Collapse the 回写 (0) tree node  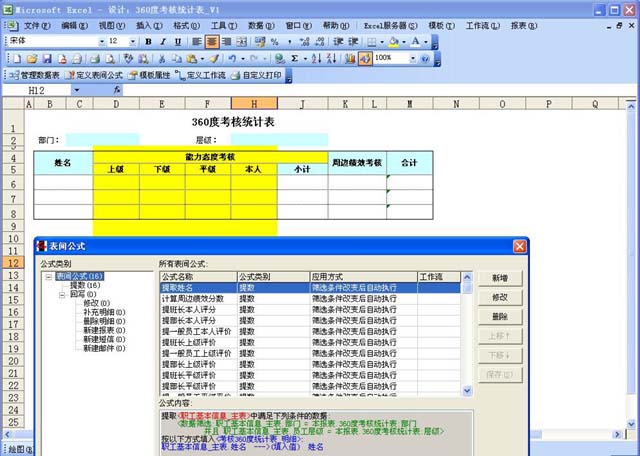click(62, 294)
